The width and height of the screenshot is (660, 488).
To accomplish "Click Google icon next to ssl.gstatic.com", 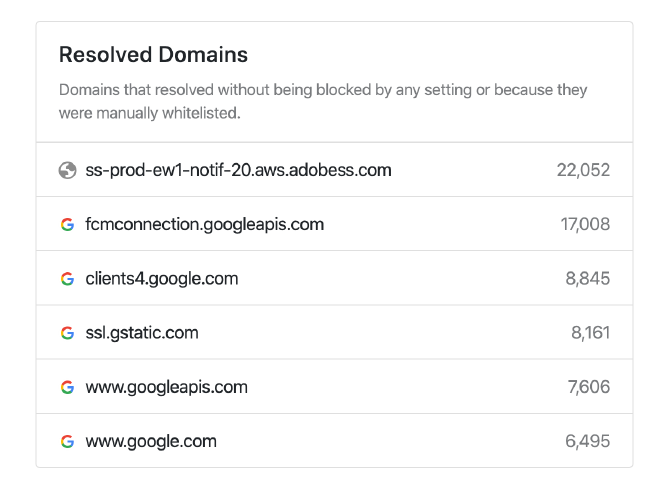I will click(x=67, y=333).
